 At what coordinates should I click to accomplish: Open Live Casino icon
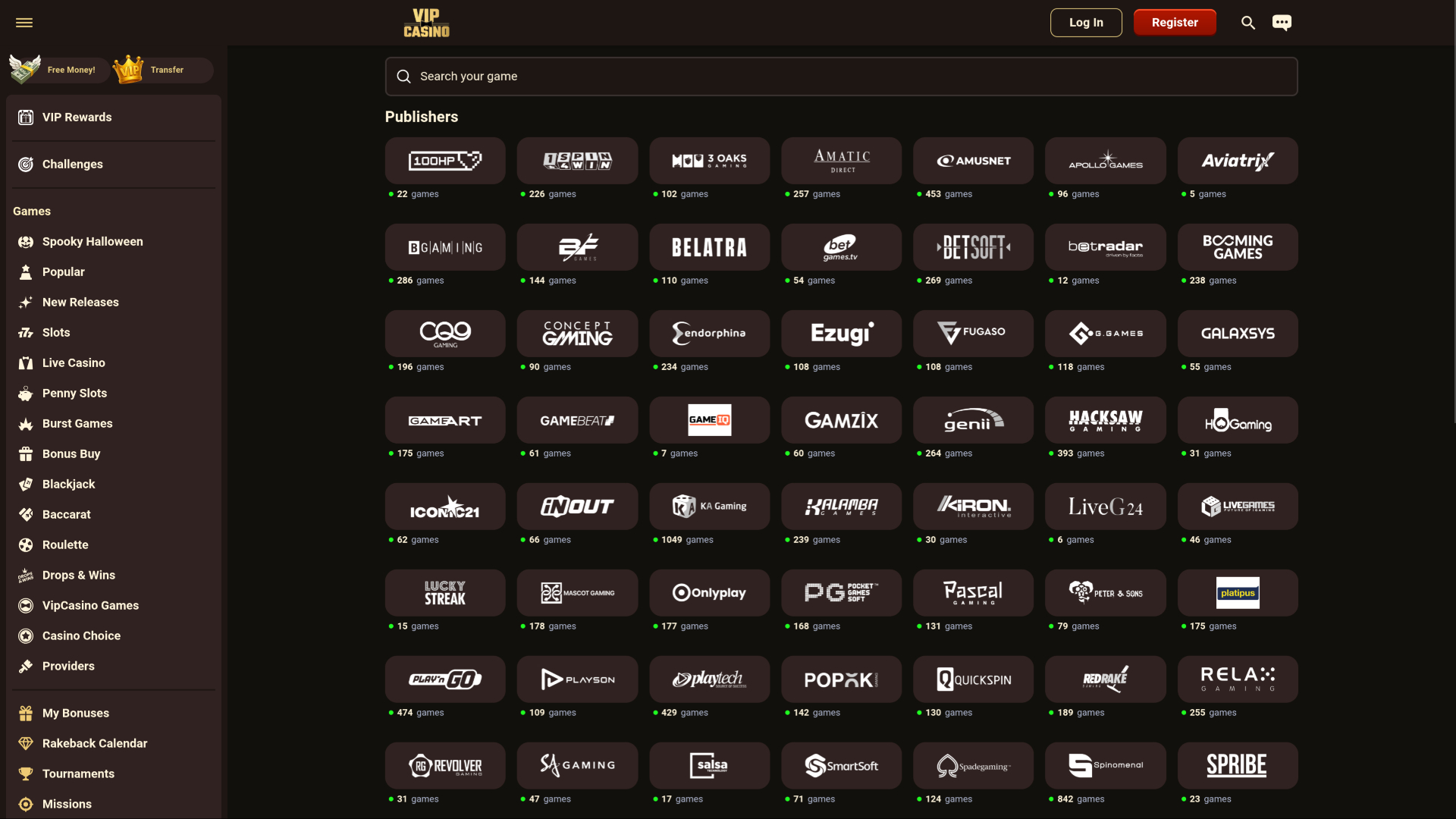coord(26,362)
